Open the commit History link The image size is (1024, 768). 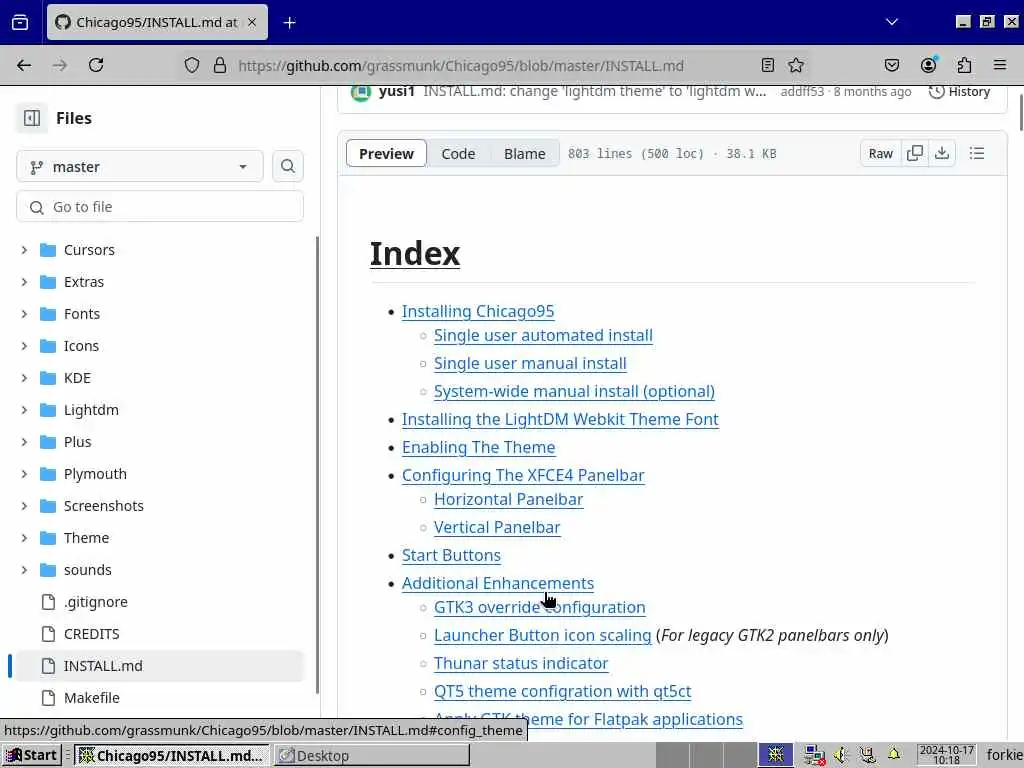(959, 92)
